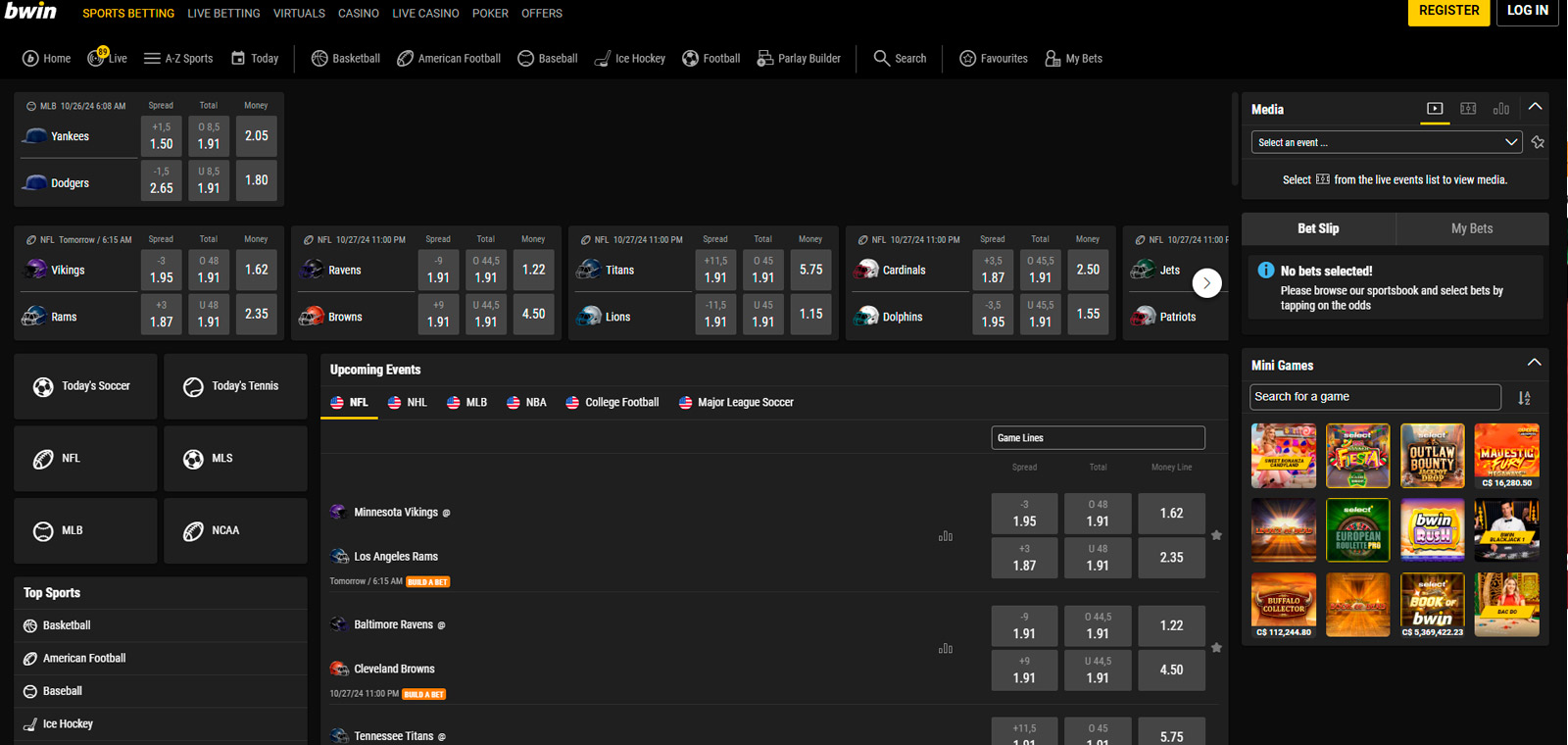Switch Media panel to statistics chart icon

point(1501,109)
